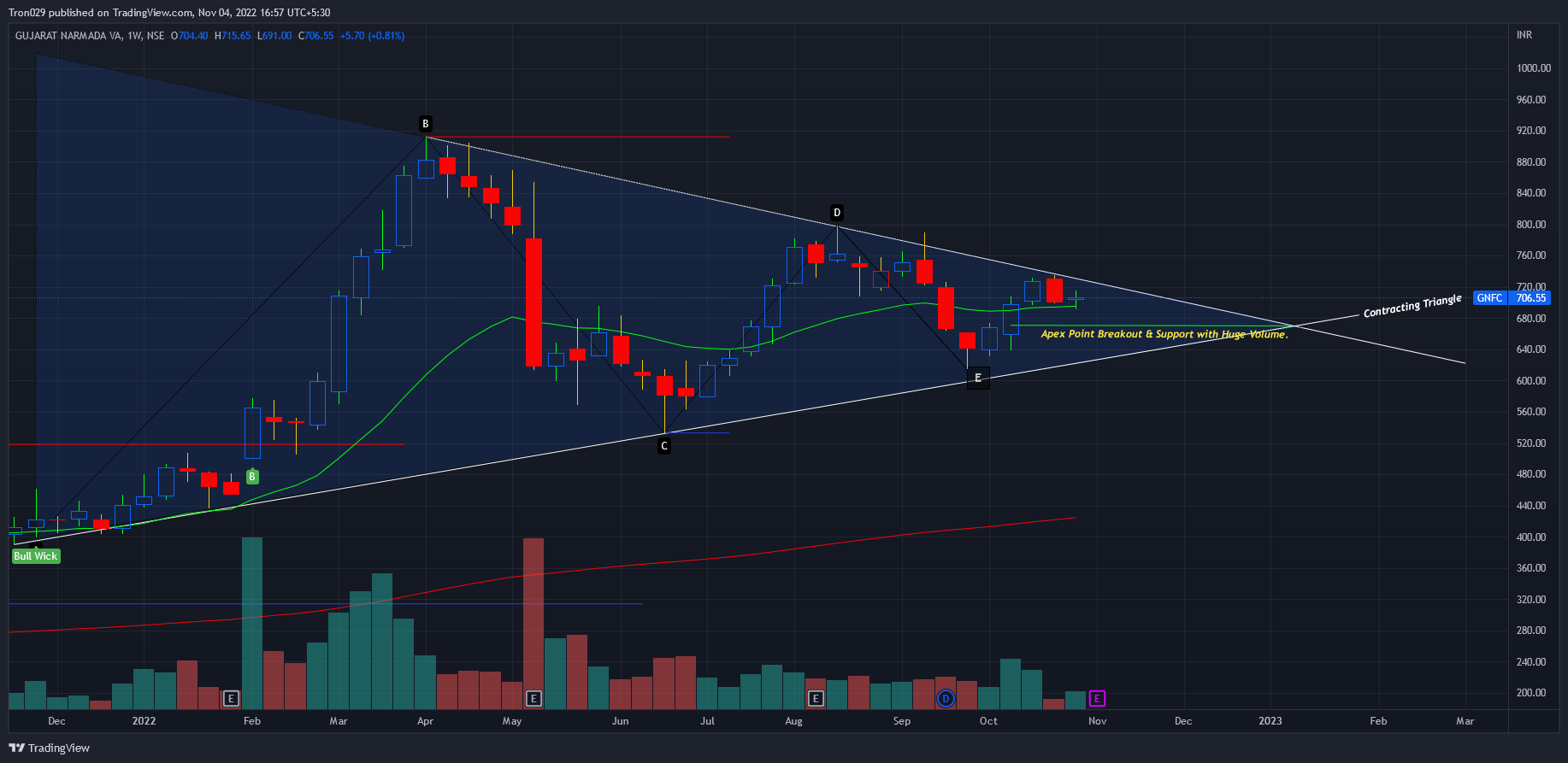Click the 800.00 price axis label
The height and width of the screenshot is (763, 1568).
[x=1531, y=225]
